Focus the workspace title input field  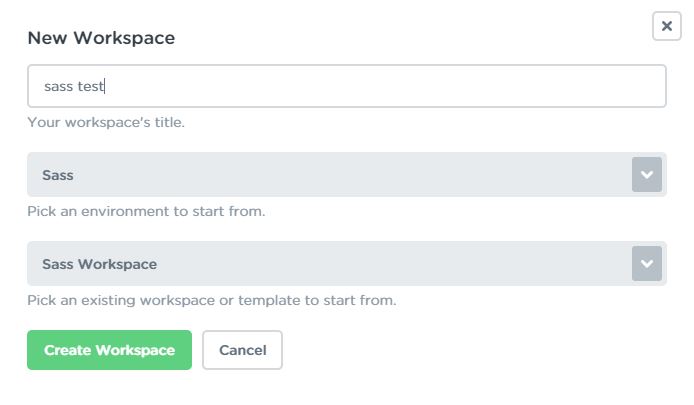tap(346, 86)
